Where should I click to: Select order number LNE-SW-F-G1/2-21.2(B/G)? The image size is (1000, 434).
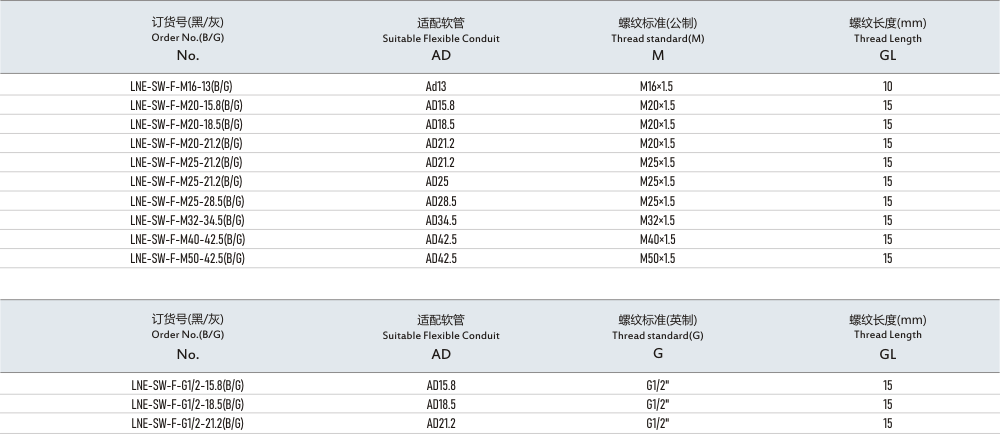tap(187, 423)
